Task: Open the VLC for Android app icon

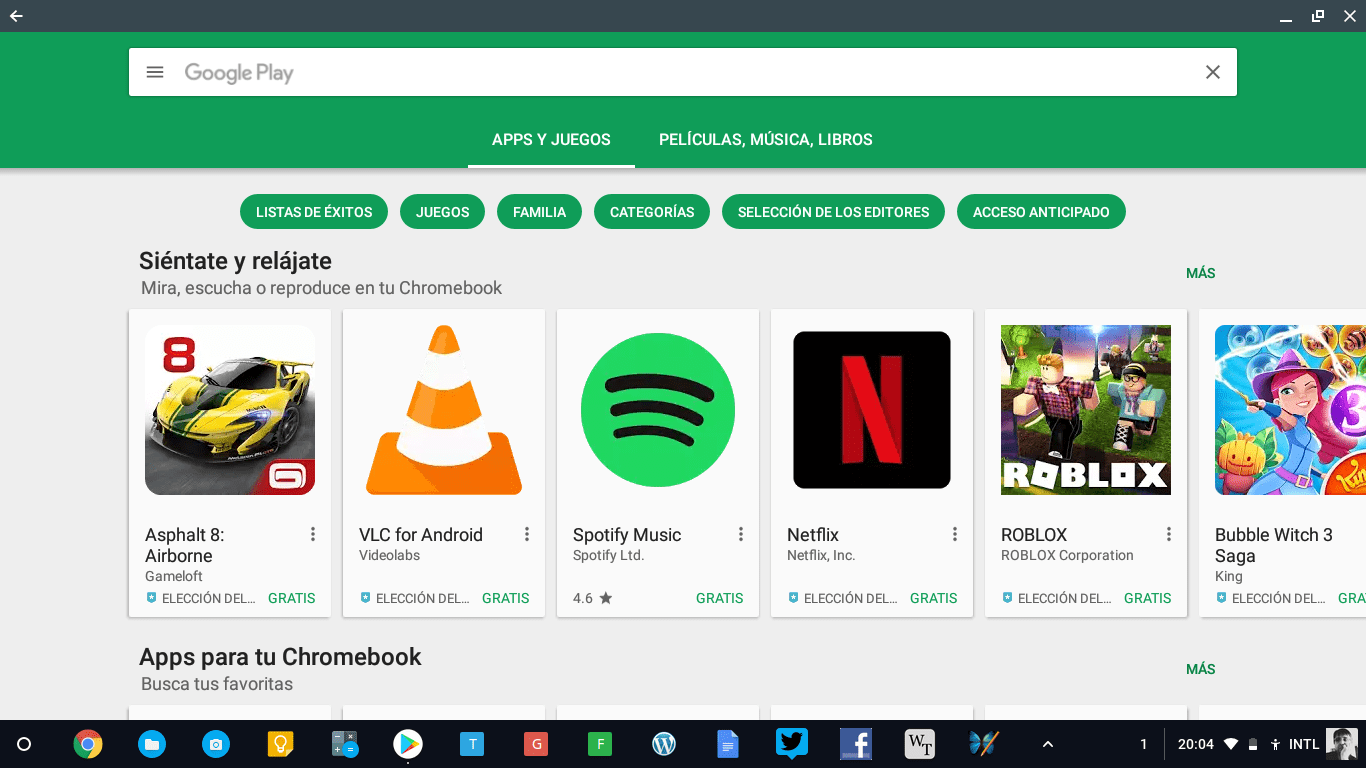Action: [443, 410]
